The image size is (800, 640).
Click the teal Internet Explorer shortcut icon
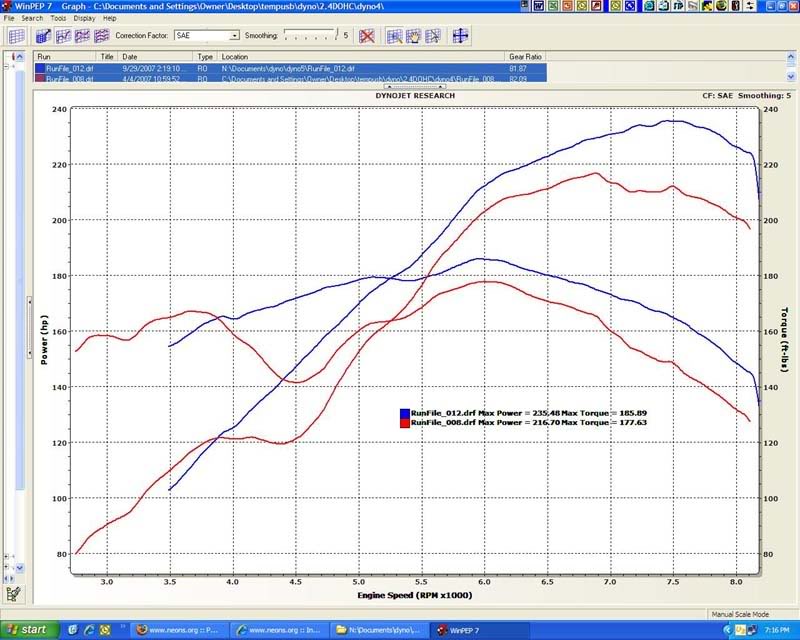649,6
